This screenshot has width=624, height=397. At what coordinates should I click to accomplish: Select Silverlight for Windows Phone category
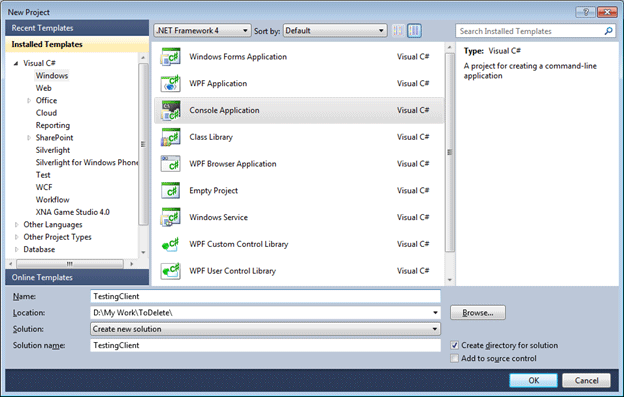pos(87,162)
